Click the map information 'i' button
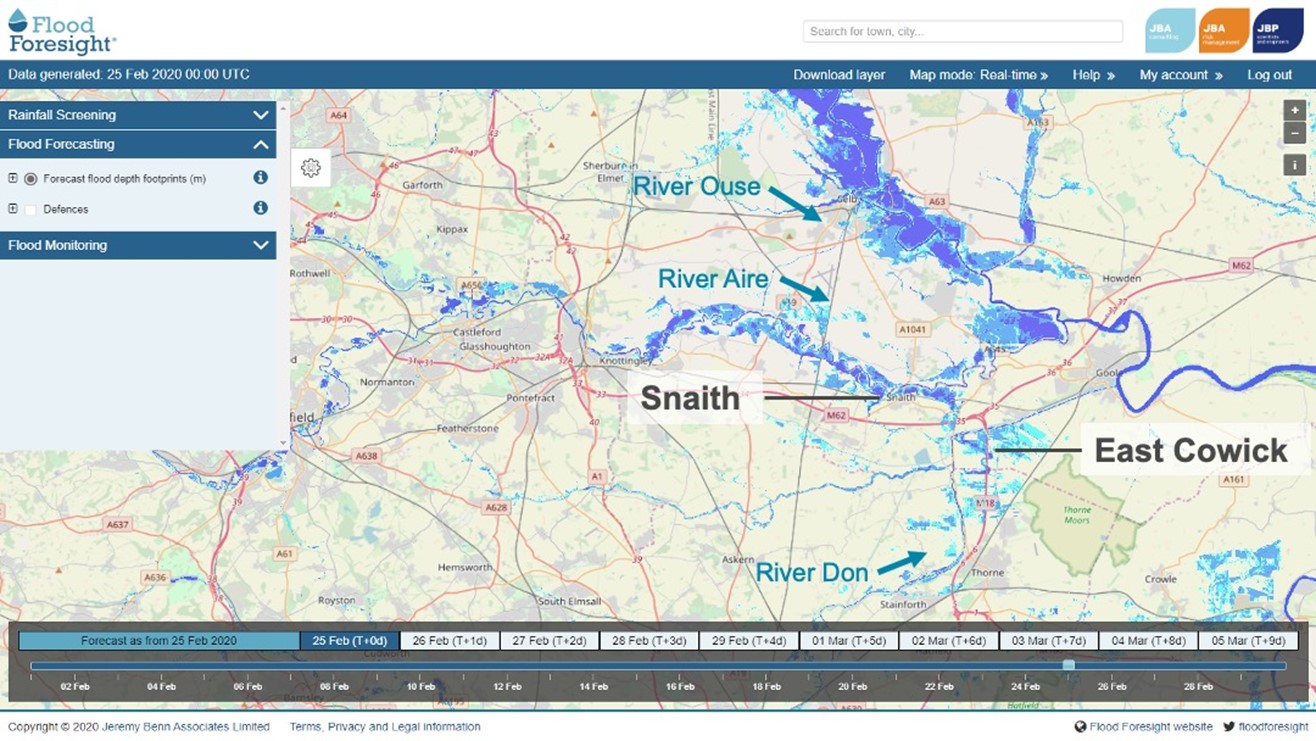Screen dimensions: 1316x741 click(1294, 165)
